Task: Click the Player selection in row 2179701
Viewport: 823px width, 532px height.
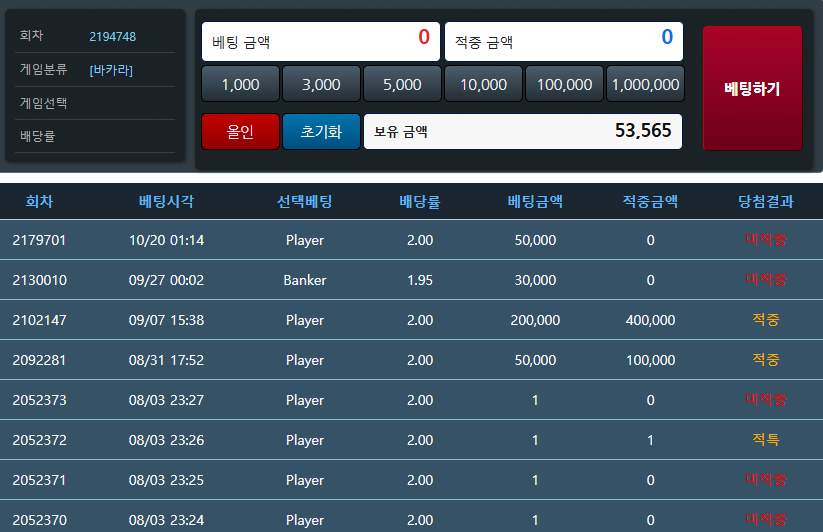Action: [x=304, y=240]
